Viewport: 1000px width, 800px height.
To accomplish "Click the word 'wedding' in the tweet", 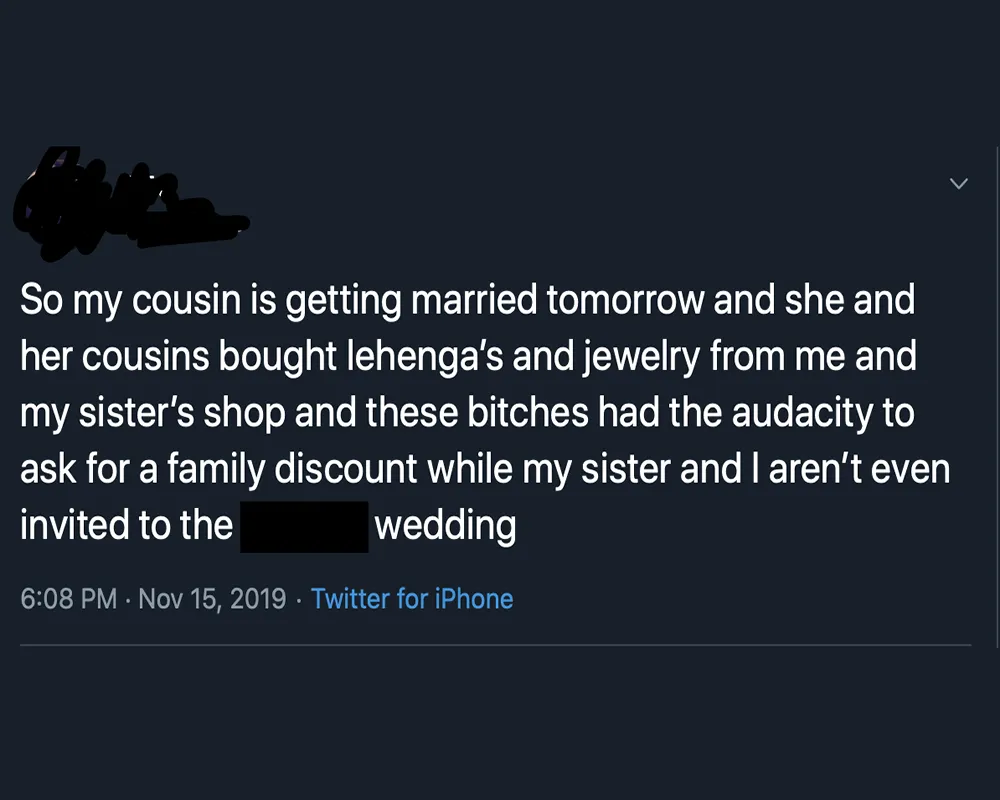I will click(445, 527).
